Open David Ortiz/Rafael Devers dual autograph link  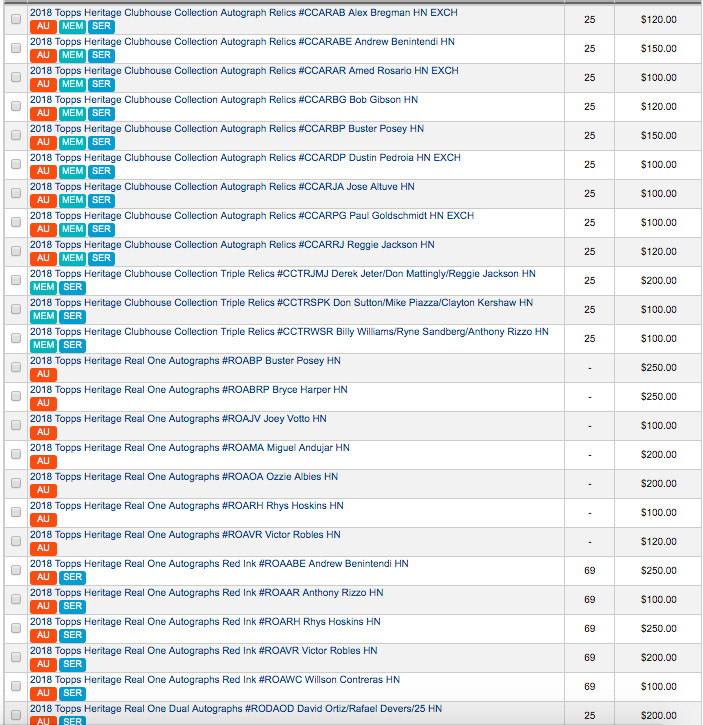[236, 709]
